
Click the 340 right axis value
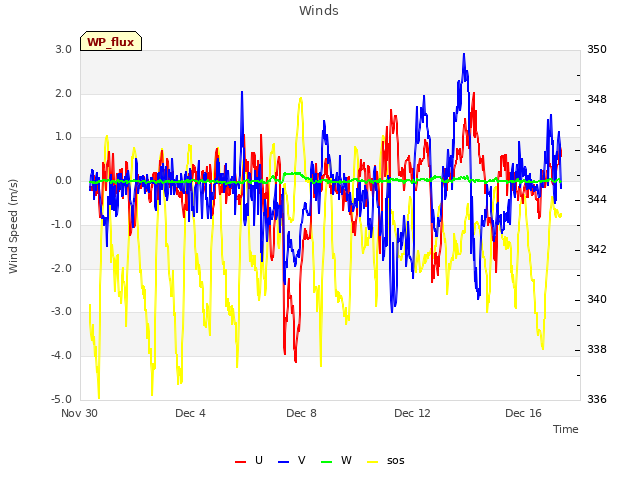pyautogui.click(x=597, y=299)
